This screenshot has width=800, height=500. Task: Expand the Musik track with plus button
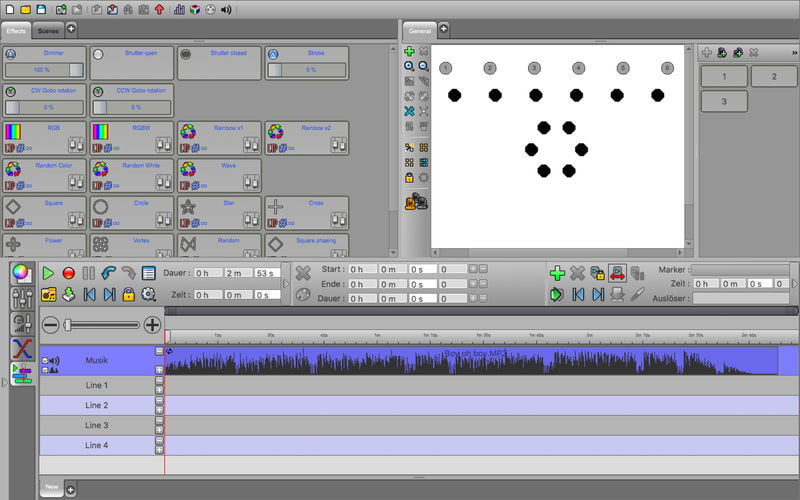159,369
